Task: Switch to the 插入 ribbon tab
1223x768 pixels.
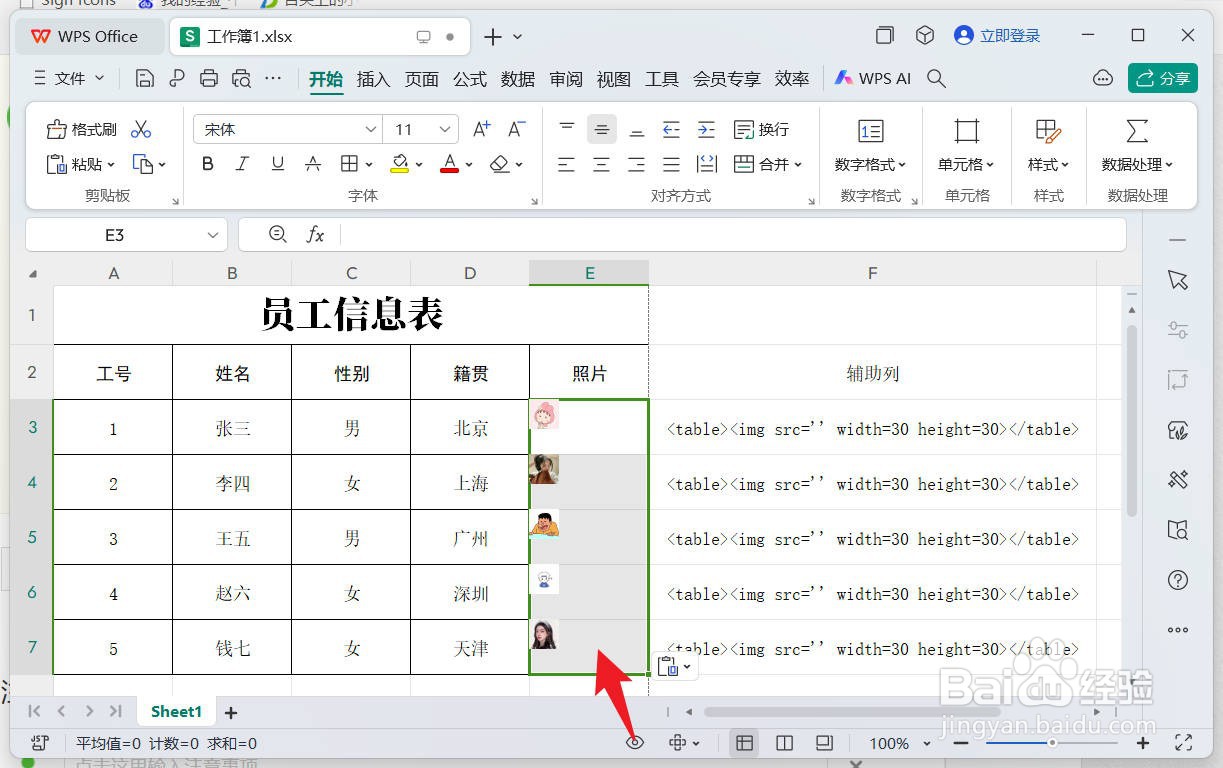Action: click(373, 79)
